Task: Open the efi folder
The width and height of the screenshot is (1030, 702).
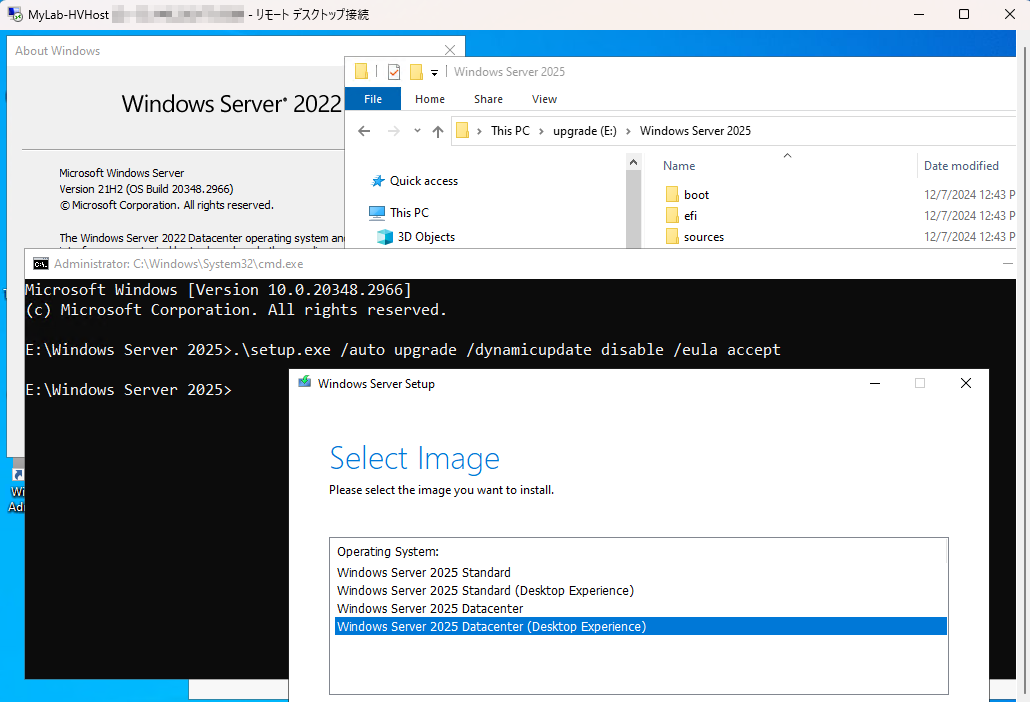Action: click(x=689, y=215)
